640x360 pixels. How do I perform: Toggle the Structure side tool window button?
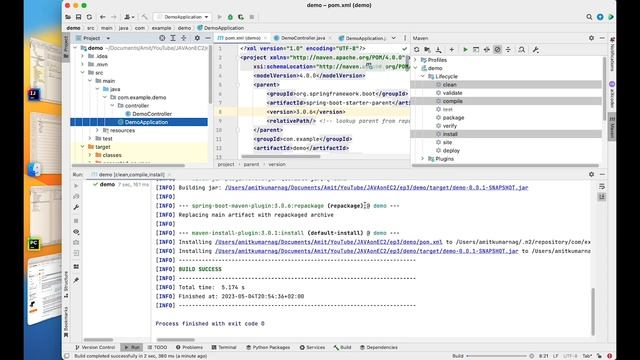(66, 284)
